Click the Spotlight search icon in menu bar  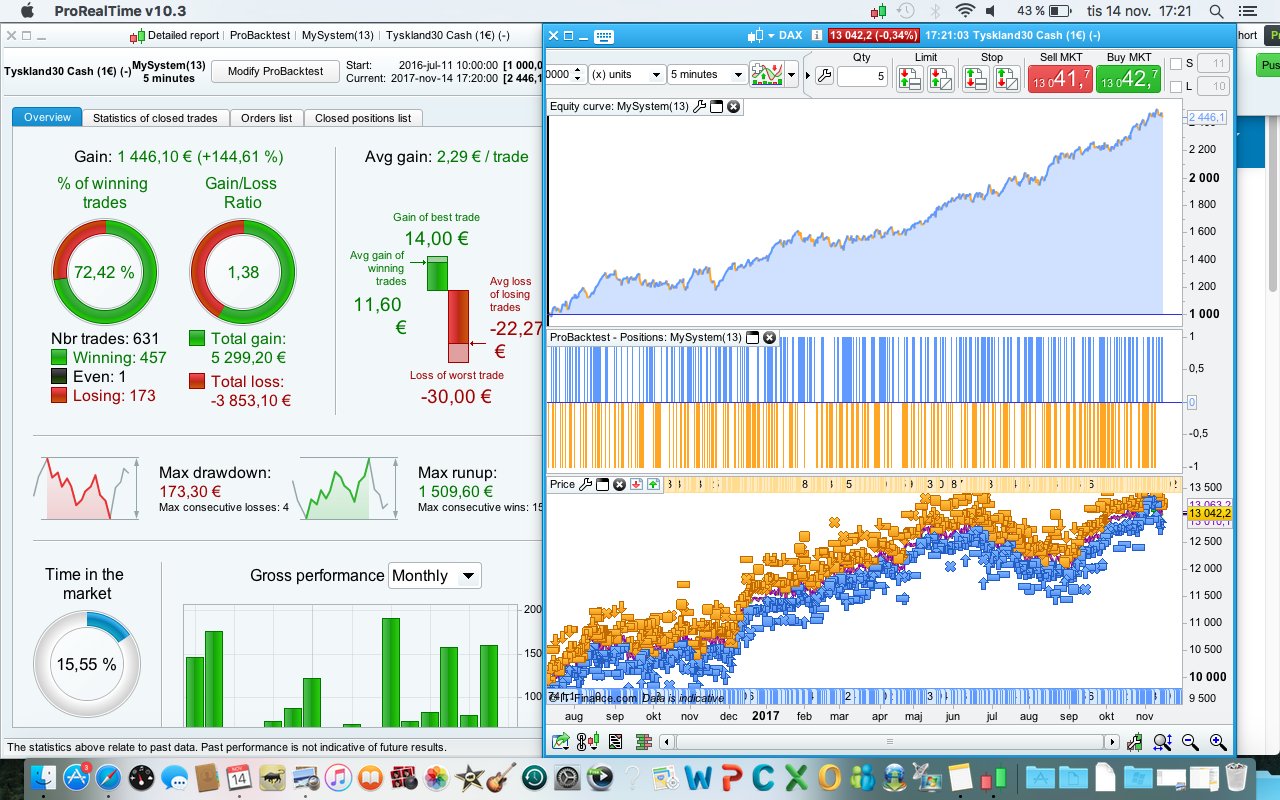point(1215,11)
